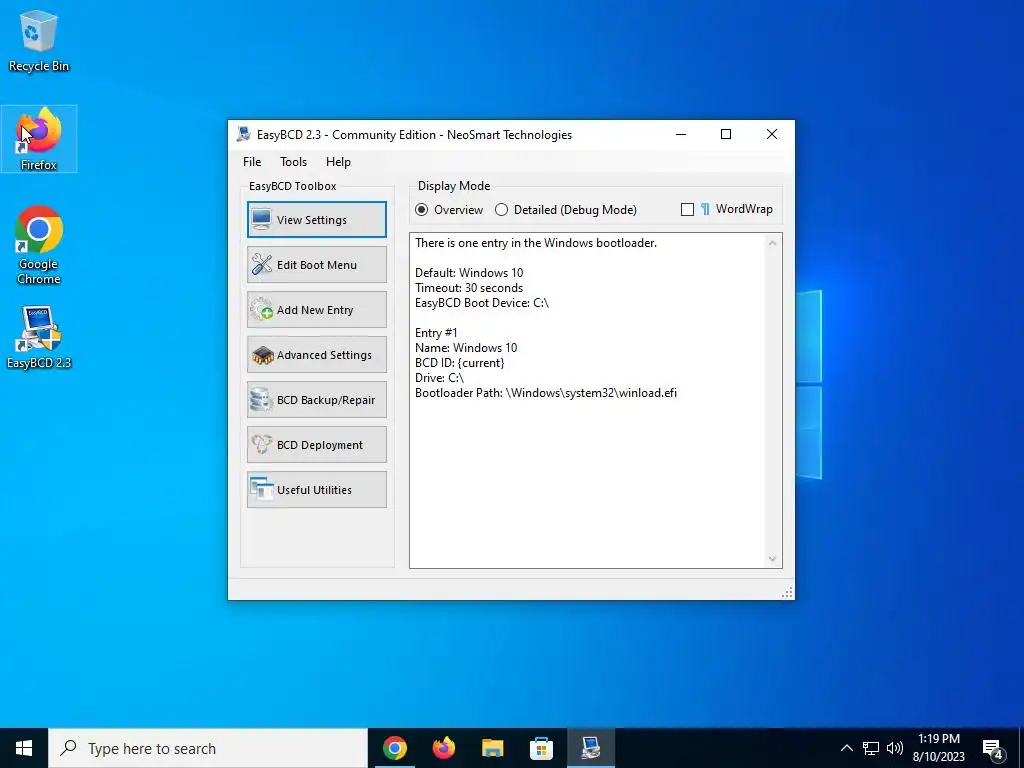This screenshot has height=768, width=1024.
Task: Click the scroll up arrow in text pane
Action: 773,243
